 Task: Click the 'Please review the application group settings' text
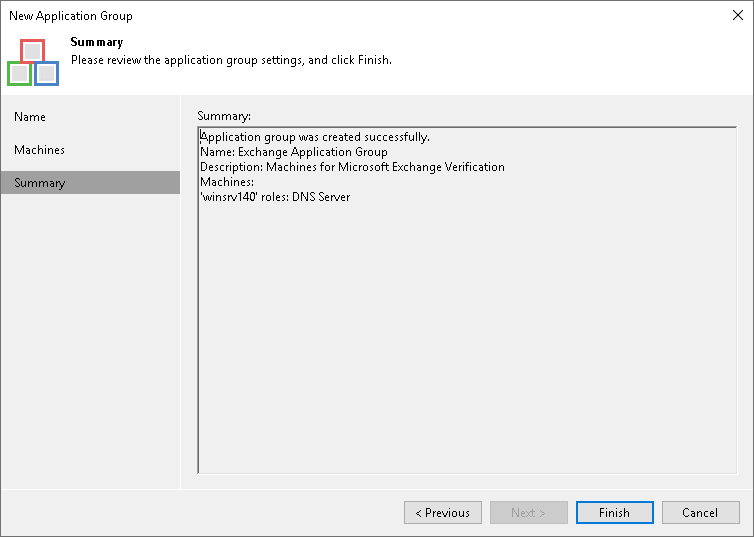tap(231, 60)
